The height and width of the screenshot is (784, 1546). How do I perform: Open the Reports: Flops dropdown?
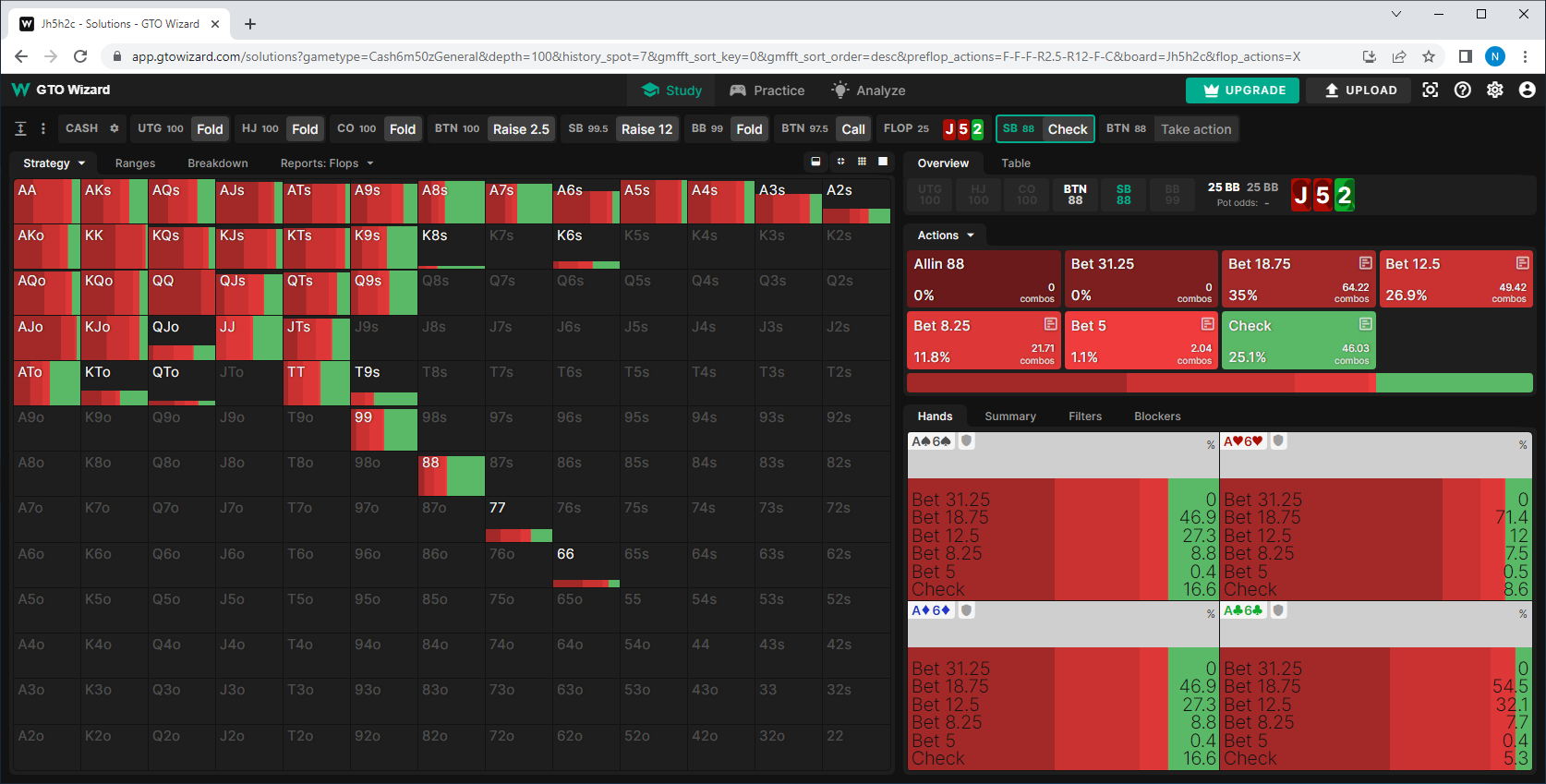point(327,163)
